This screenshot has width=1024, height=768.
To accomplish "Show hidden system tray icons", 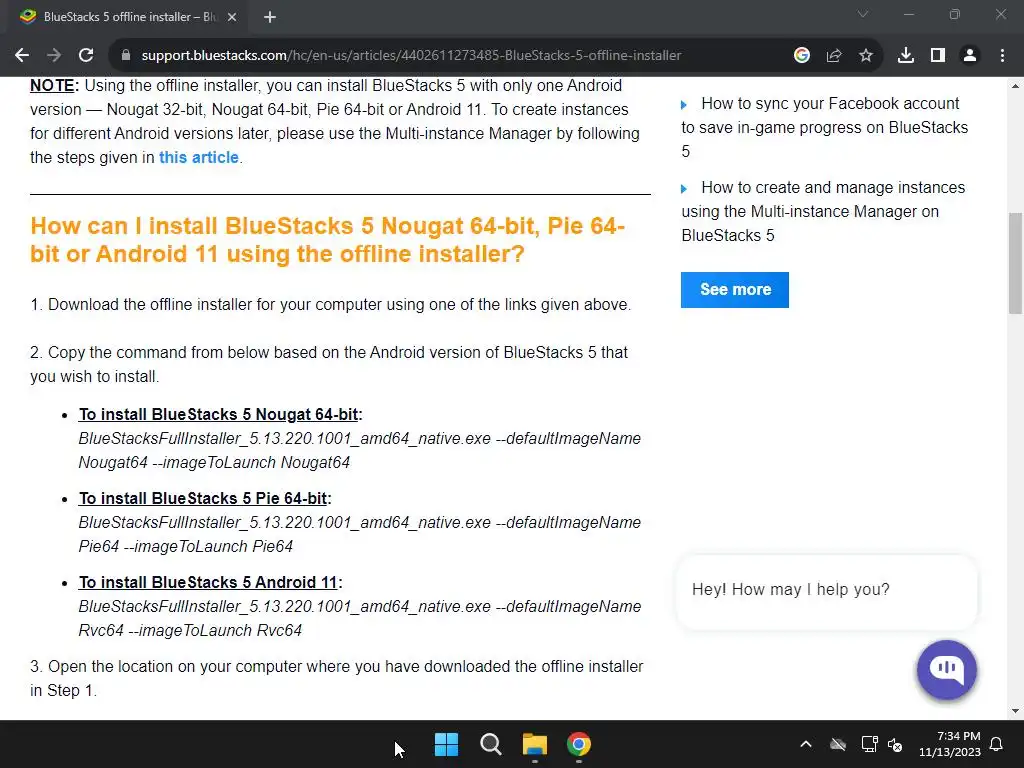I will [806, 744].
